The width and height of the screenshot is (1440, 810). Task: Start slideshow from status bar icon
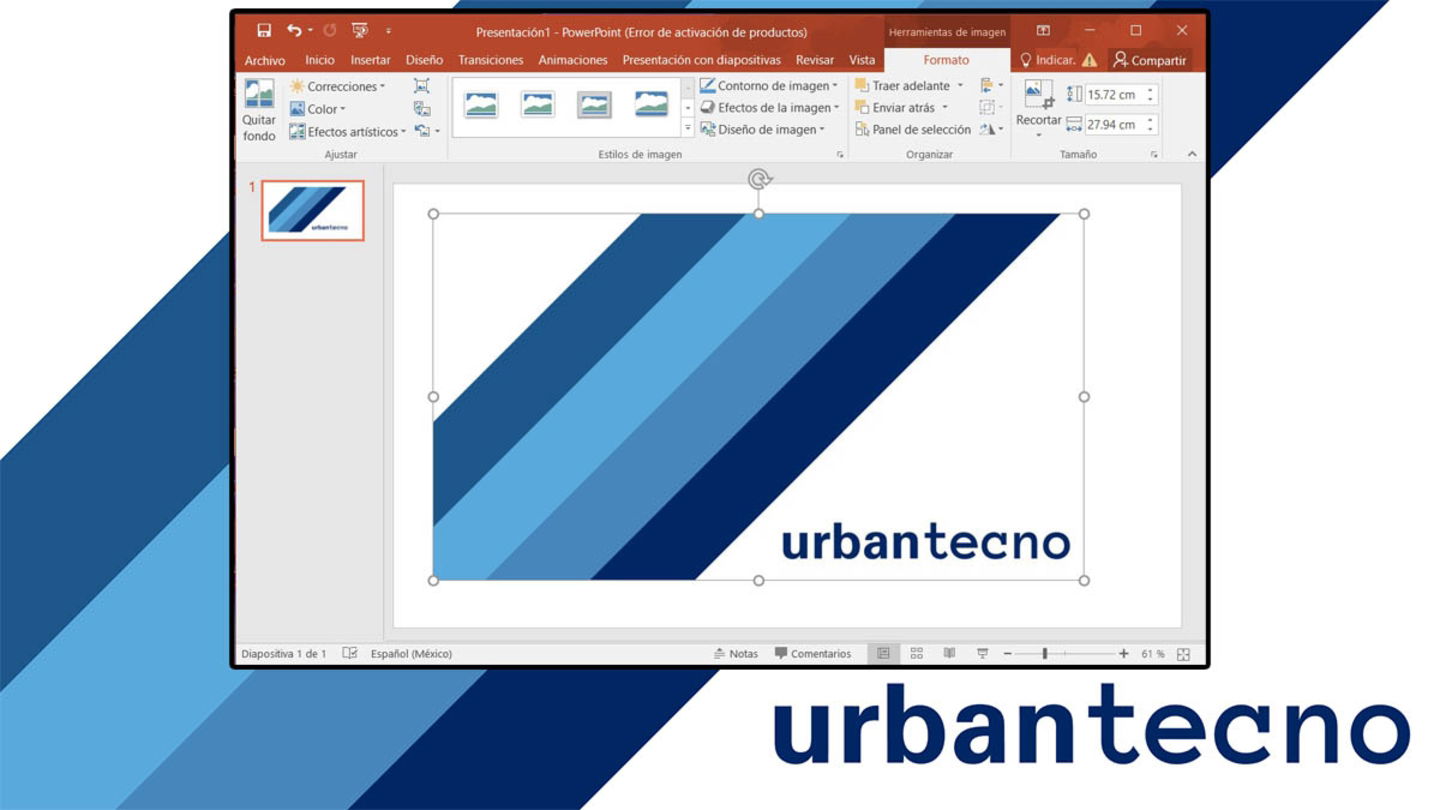click(x=983, y=654)
